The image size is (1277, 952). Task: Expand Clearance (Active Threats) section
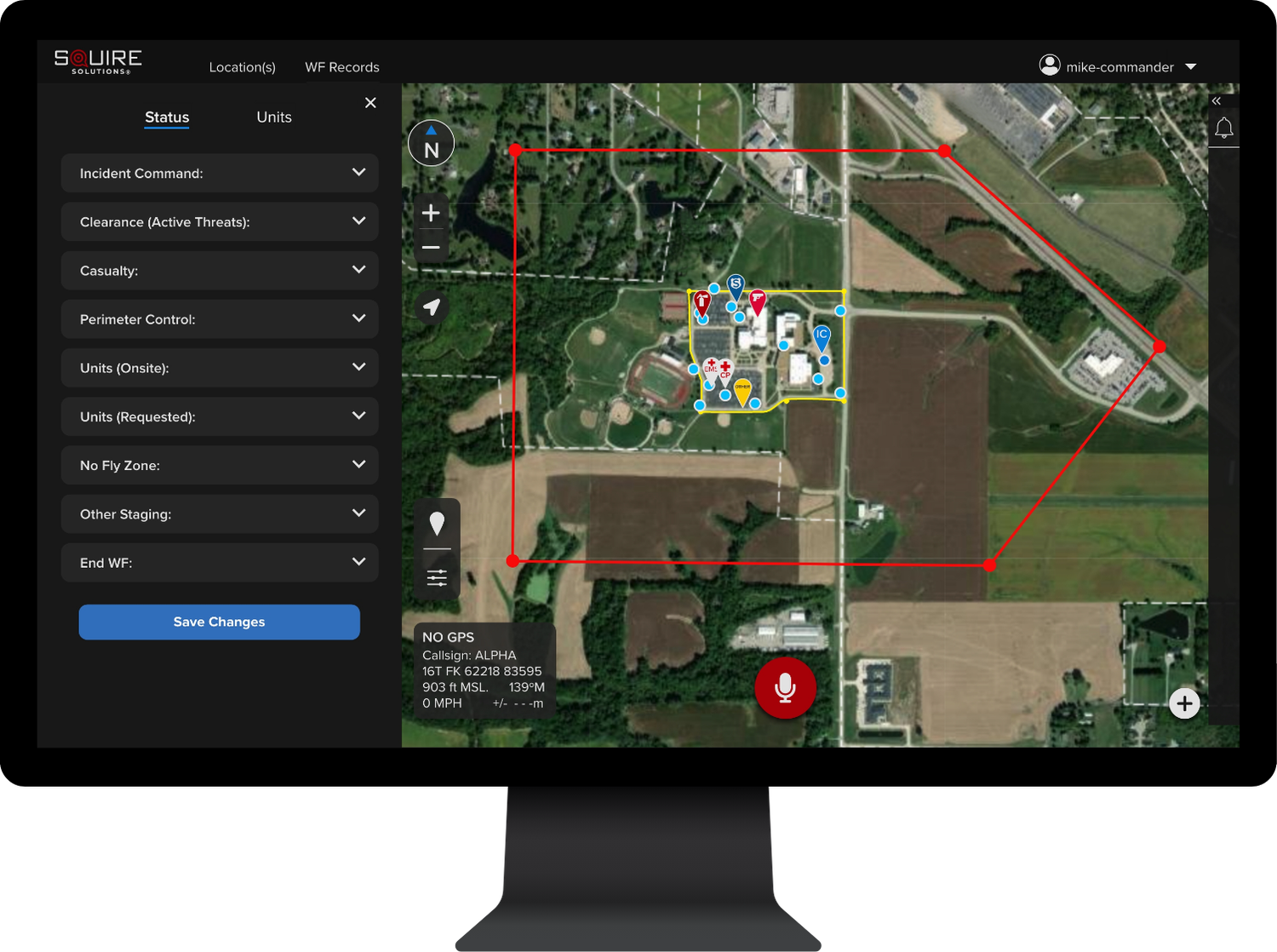[x=220, y=221]
